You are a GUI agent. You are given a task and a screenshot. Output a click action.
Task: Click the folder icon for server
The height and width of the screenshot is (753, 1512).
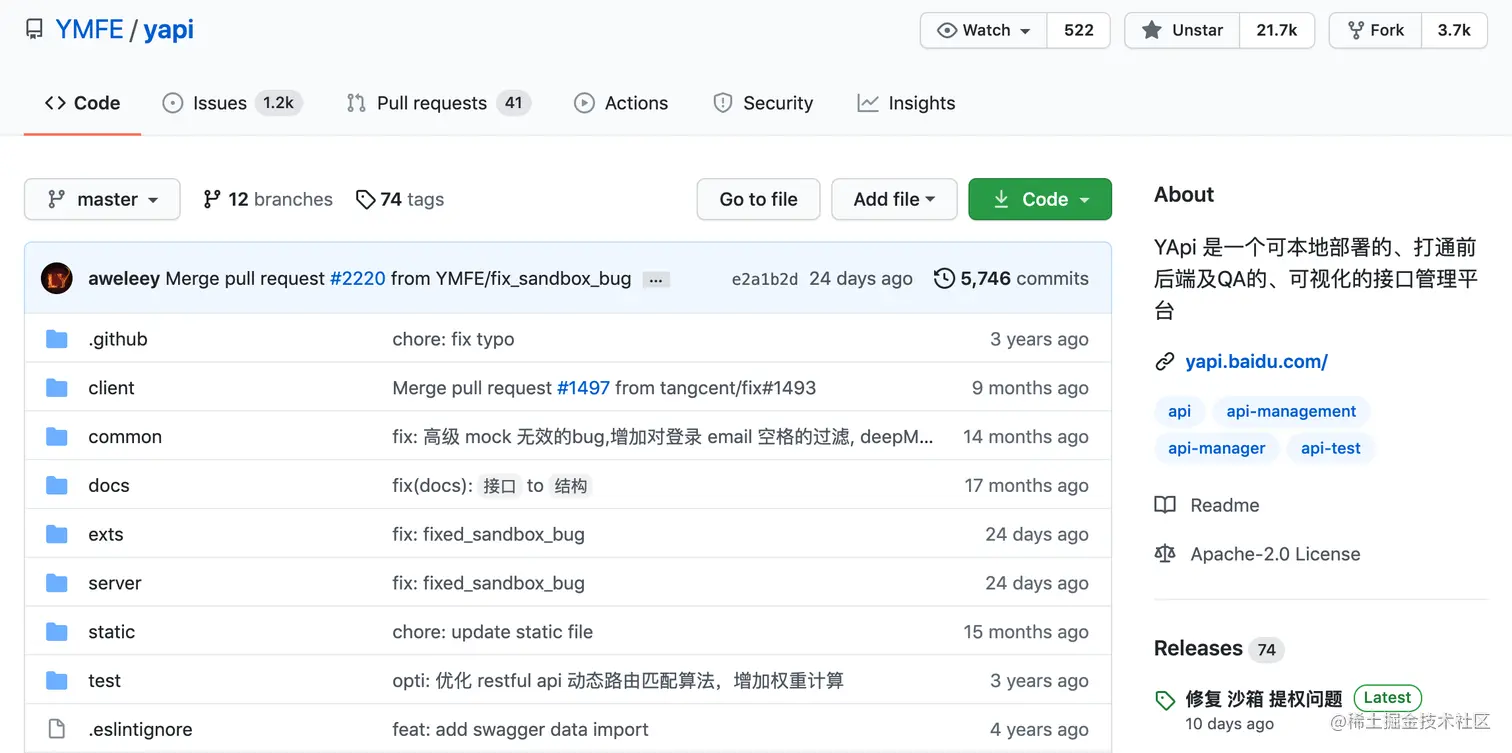(57, 584)
